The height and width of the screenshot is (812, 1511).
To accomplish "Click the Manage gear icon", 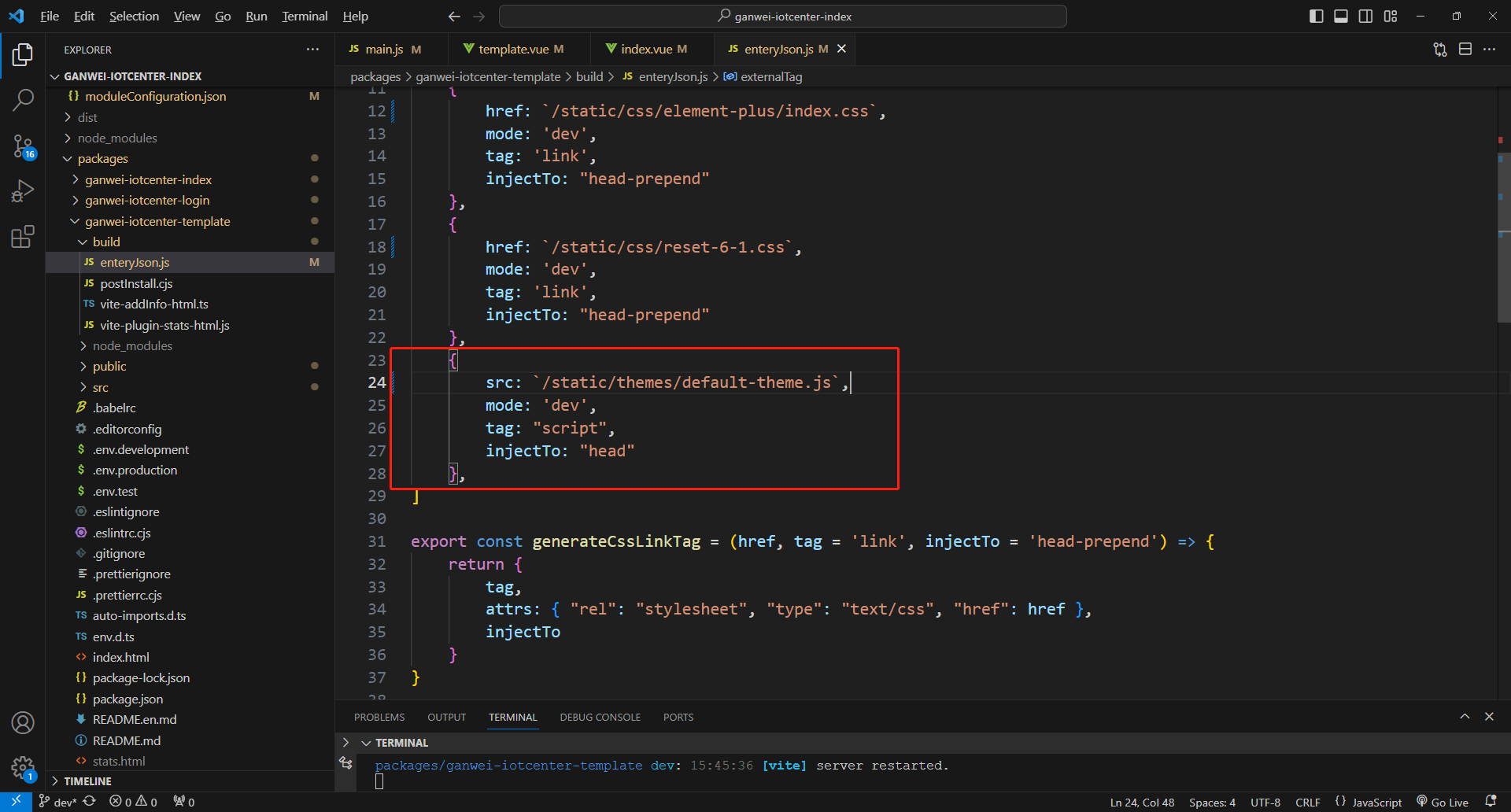I will 23,767.
